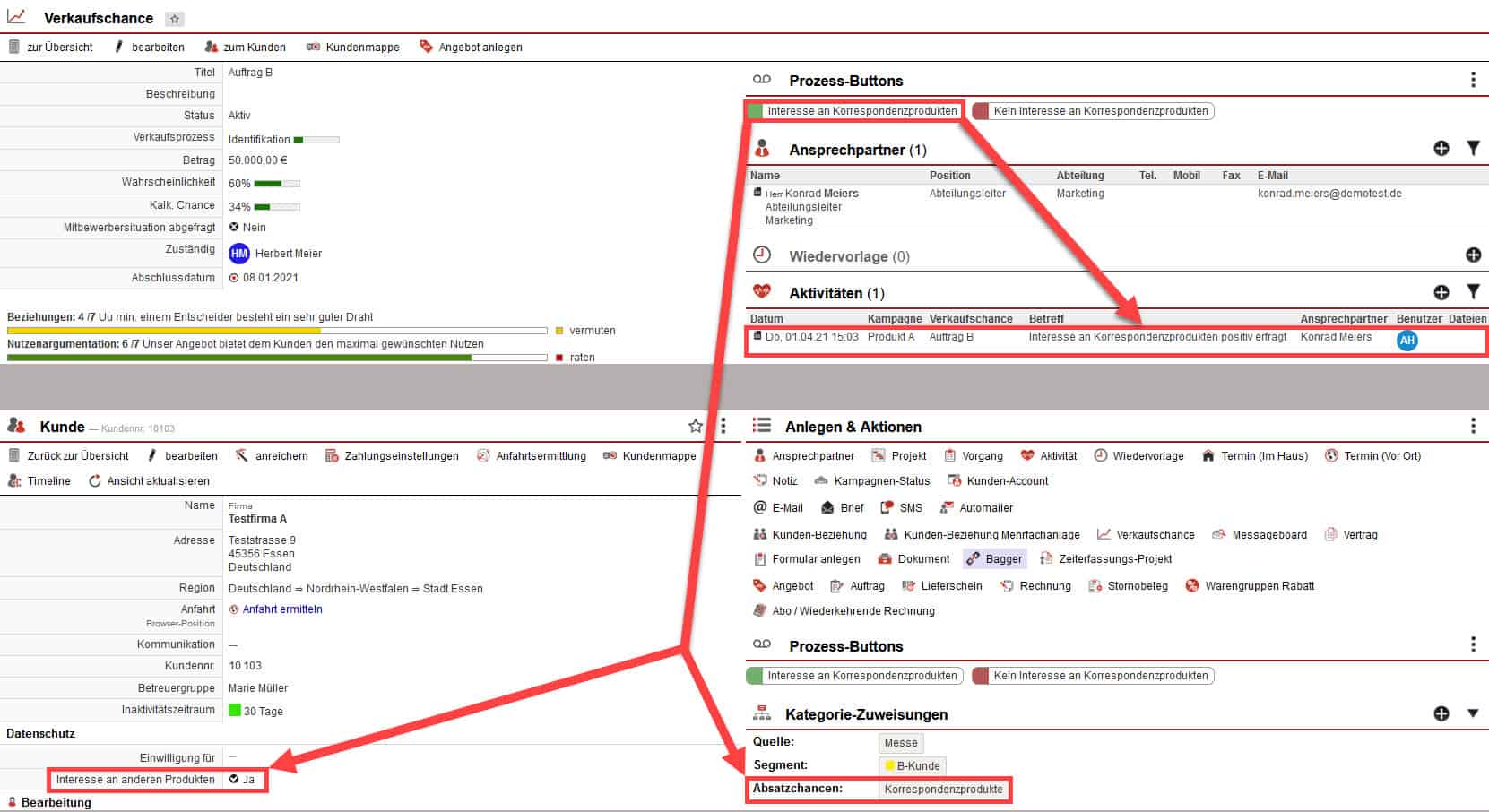Screen dimensions: 1489x812
Task: Filter the Aktivitäten list
Action: [x=1472, y=292]
